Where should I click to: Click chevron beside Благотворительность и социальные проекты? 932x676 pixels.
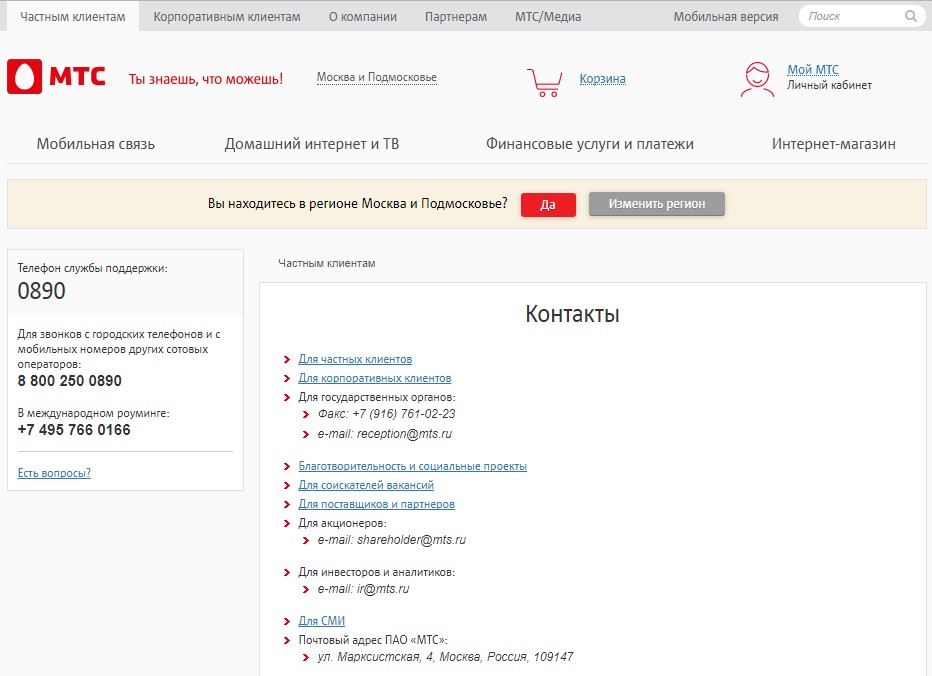point(287,467)
